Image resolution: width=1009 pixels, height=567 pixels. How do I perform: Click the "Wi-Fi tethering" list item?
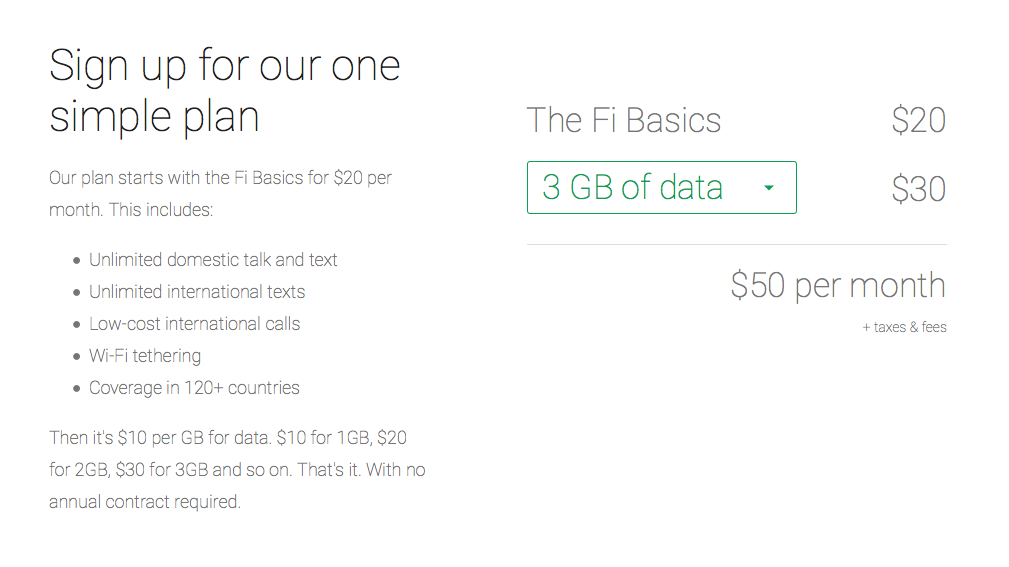tap(145, 356)
